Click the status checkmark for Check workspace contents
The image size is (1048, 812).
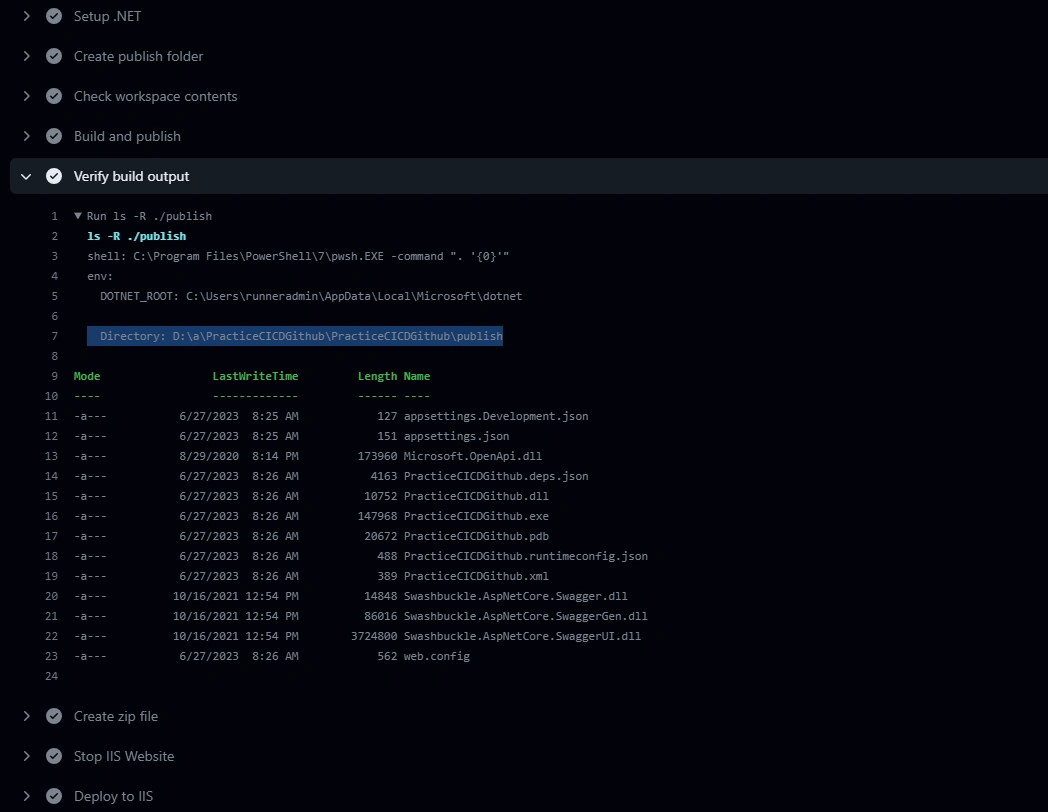pos(54,96)
